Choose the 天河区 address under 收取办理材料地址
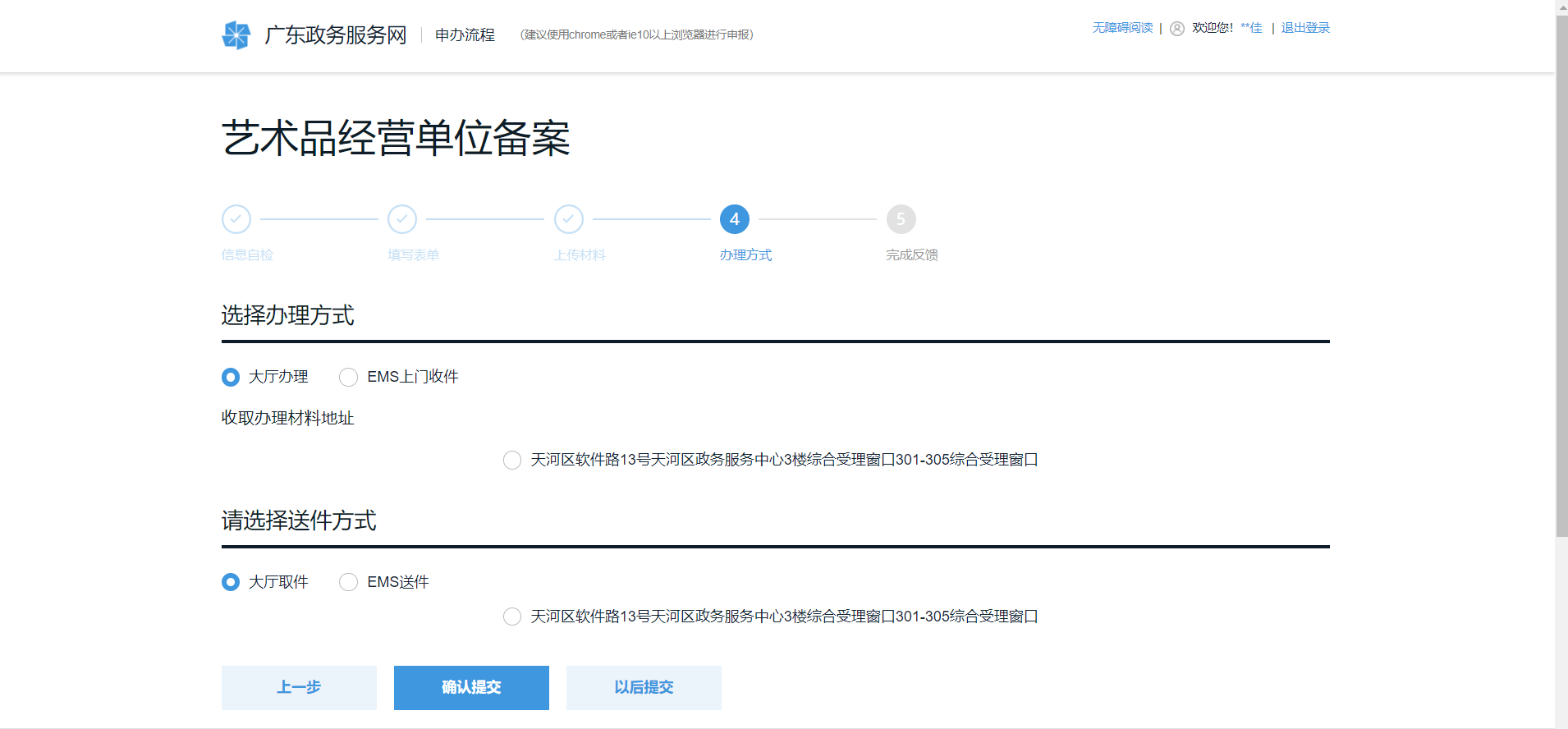Screen dimensions: 1568x729 [x=512, y=460]
